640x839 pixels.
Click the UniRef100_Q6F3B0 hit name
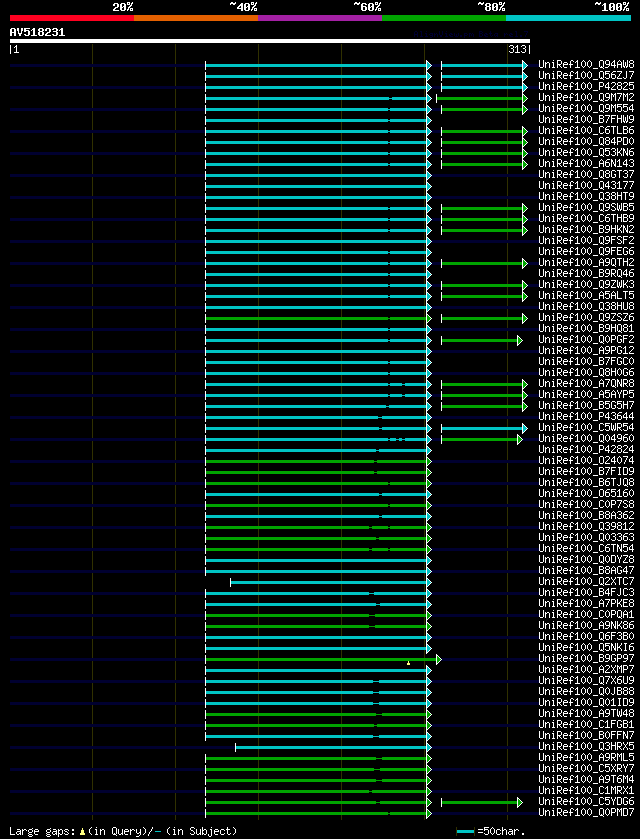click(586, 638)
